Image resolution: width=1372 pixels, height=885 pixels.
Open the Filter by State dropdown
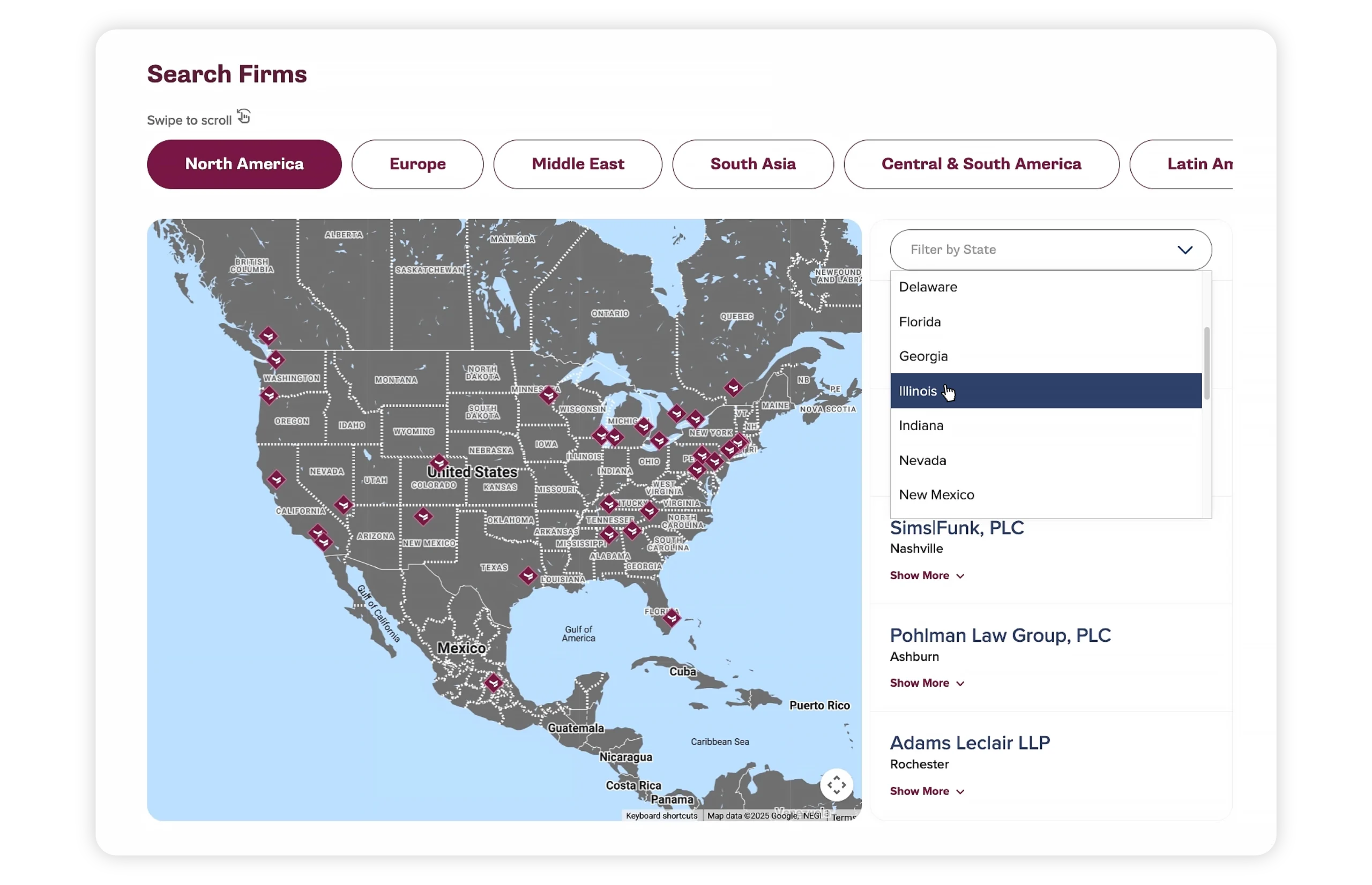click(x=1050, y=250)
